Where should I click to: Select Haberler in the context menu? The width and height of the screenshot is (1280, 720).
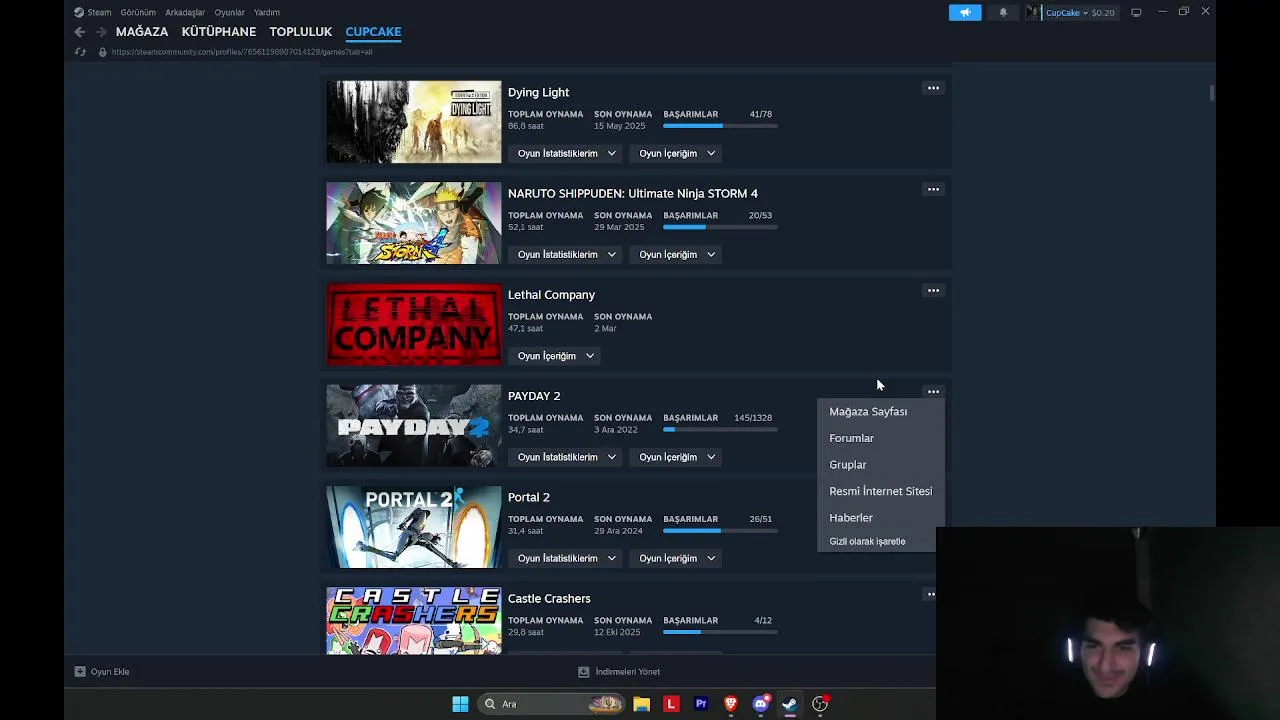(850, 518)
